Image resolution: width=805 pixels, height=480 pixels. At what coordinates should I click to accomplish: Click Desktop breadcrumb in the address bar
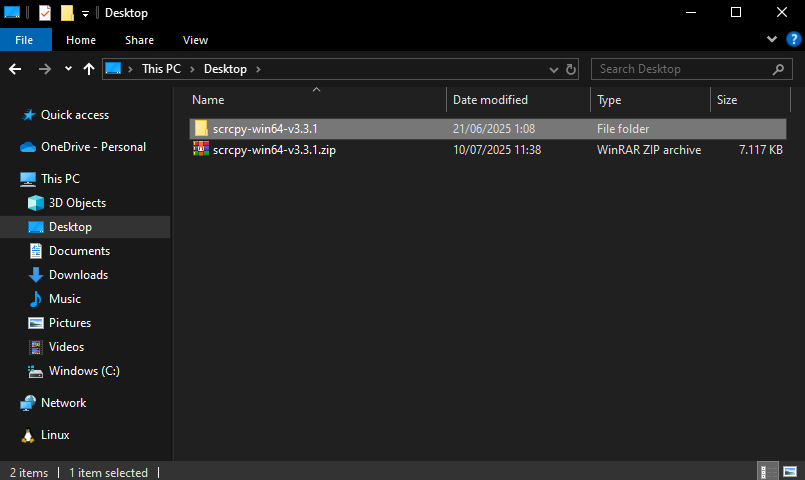click(225, 69)
